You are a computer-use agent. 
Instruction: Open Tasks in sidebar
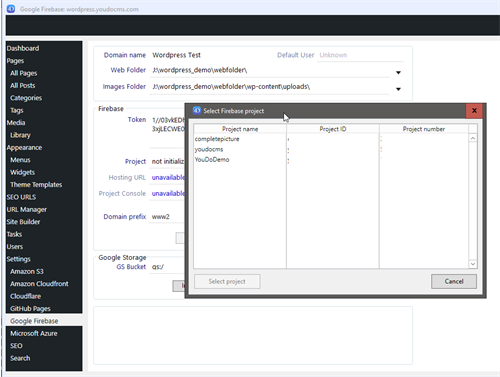[14, 234]
